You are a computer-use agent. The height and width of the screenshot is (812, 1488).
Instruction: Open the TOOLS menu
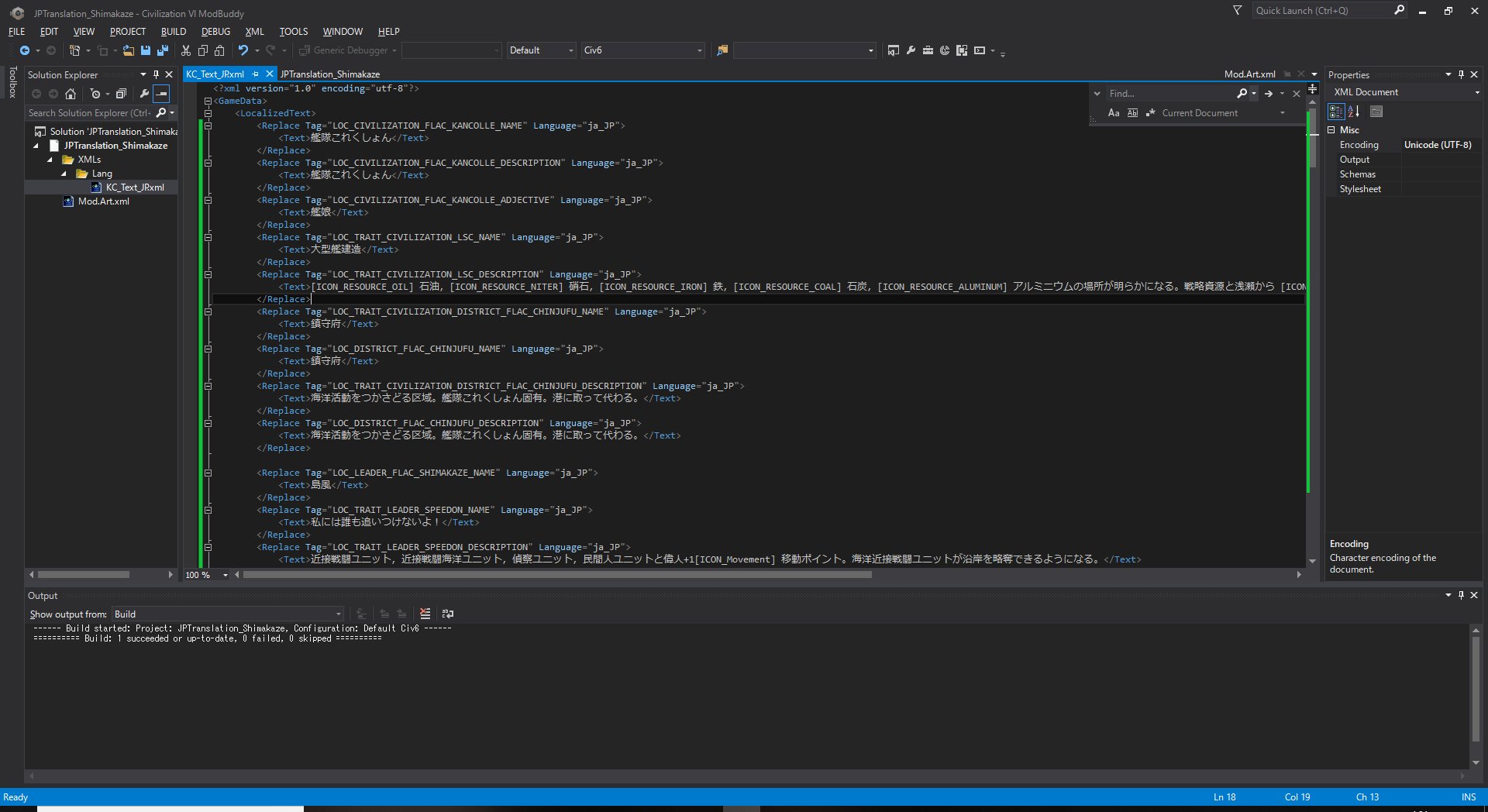tap(294, 32)
